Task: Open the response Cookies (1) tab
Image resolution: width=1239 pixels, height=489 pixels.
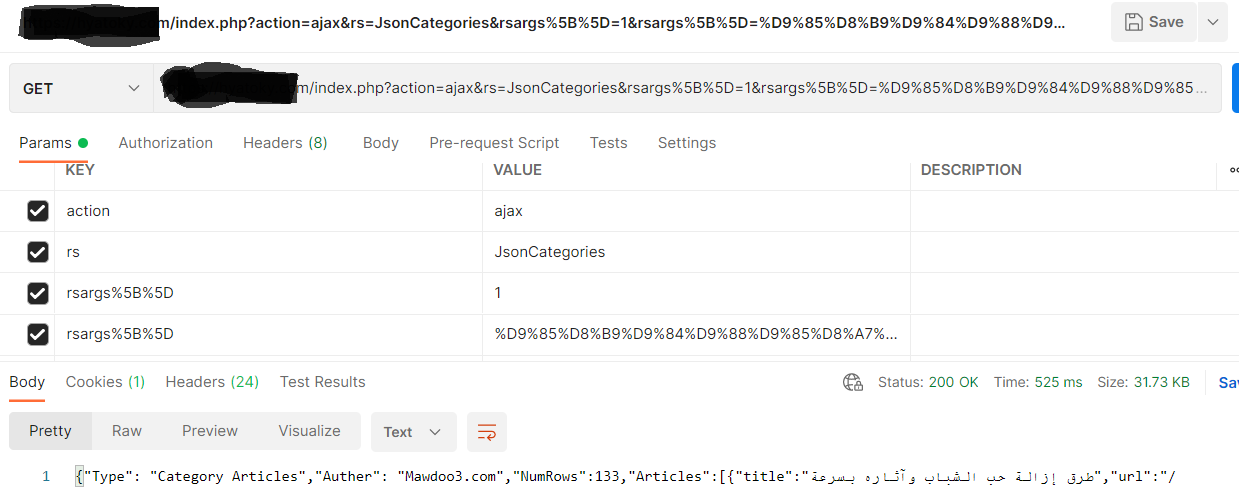Action: (105, 382)
